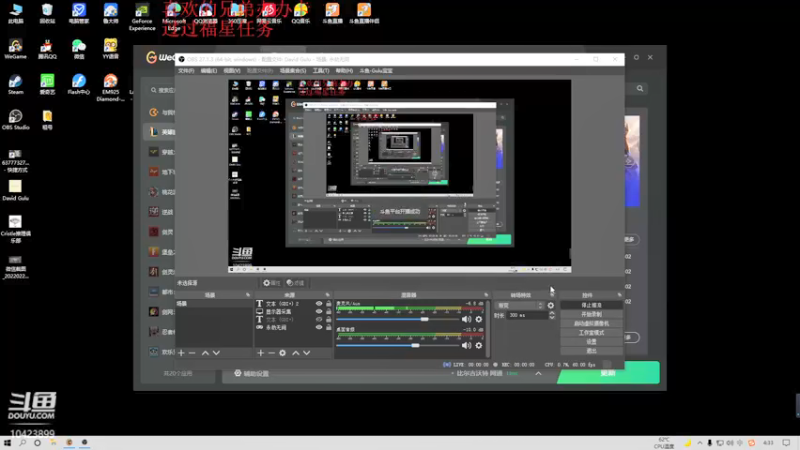This screenshot has width=800, height=450.
Task: Click 退出 button in 控件 panel
Action: tap(591, 351)
